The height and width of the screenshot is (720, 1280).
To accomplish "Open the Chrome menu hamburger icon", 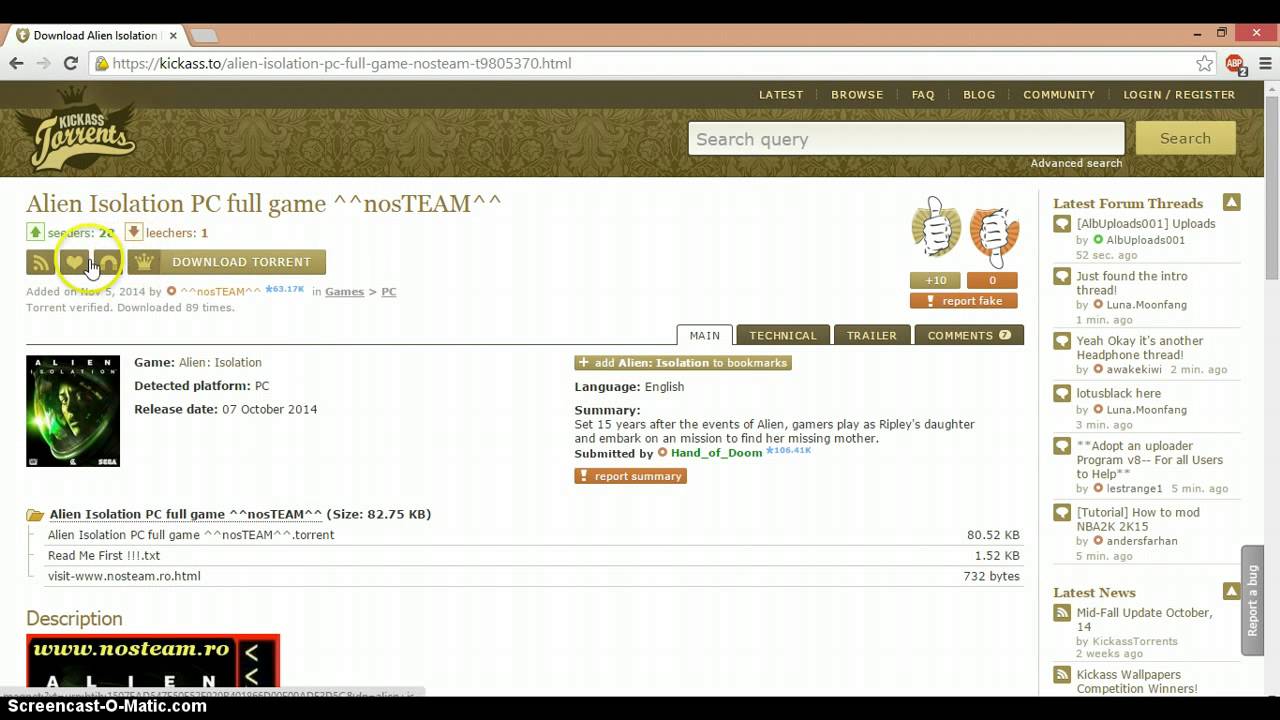I will [1264, 63].
